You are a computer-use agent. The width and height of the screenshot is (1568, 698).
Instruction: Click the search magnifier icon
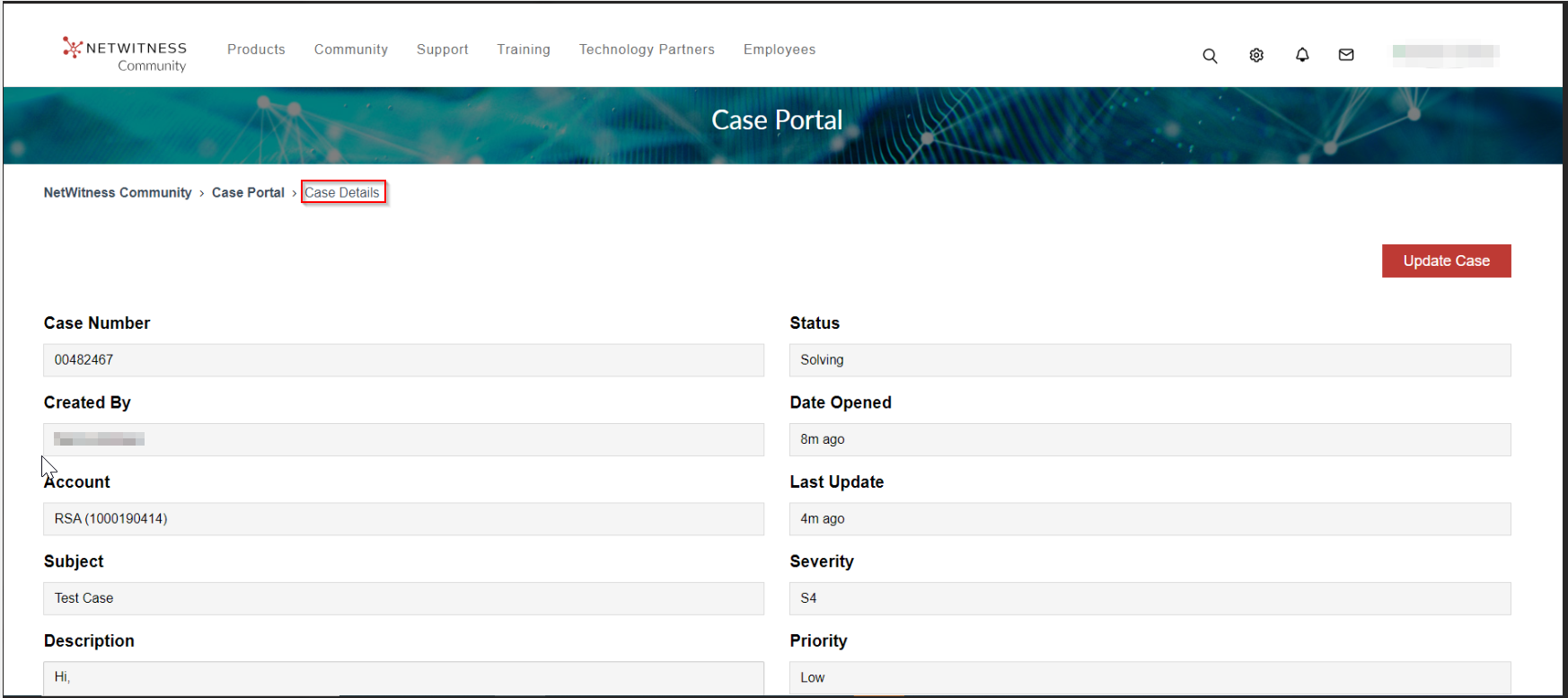point(1210,56)
